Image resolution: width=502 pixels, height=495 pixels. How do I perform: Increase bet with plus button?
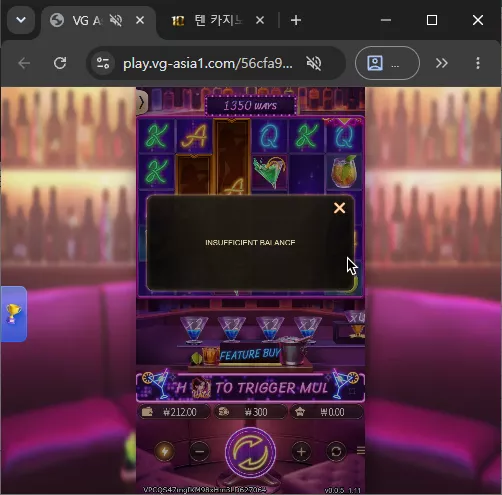pos(301,452)
